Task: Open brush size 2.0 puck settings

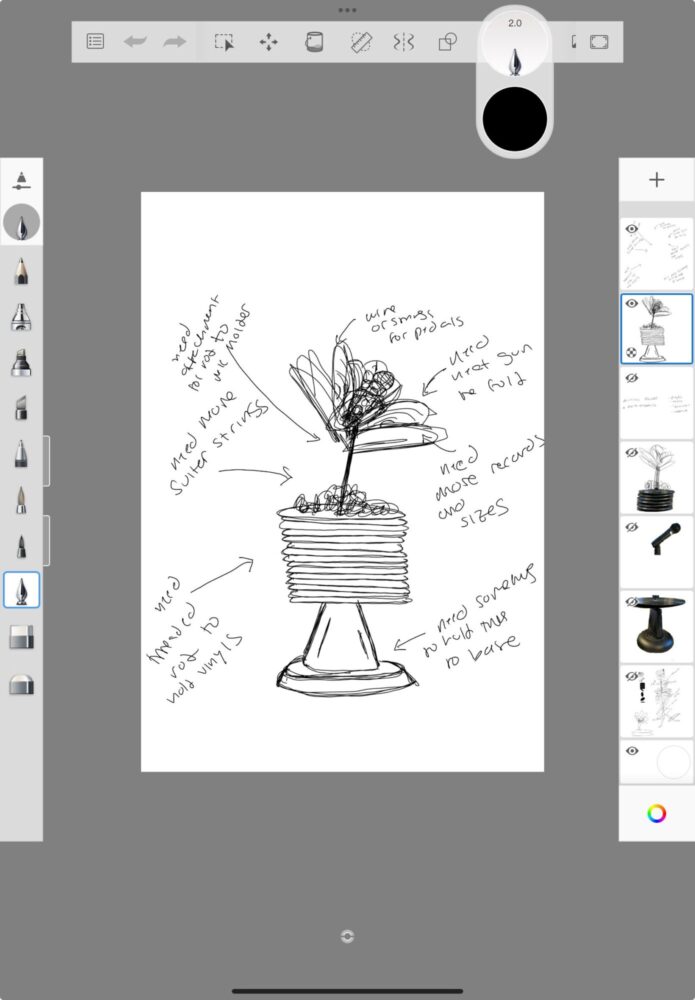Action: pos(514,47)
